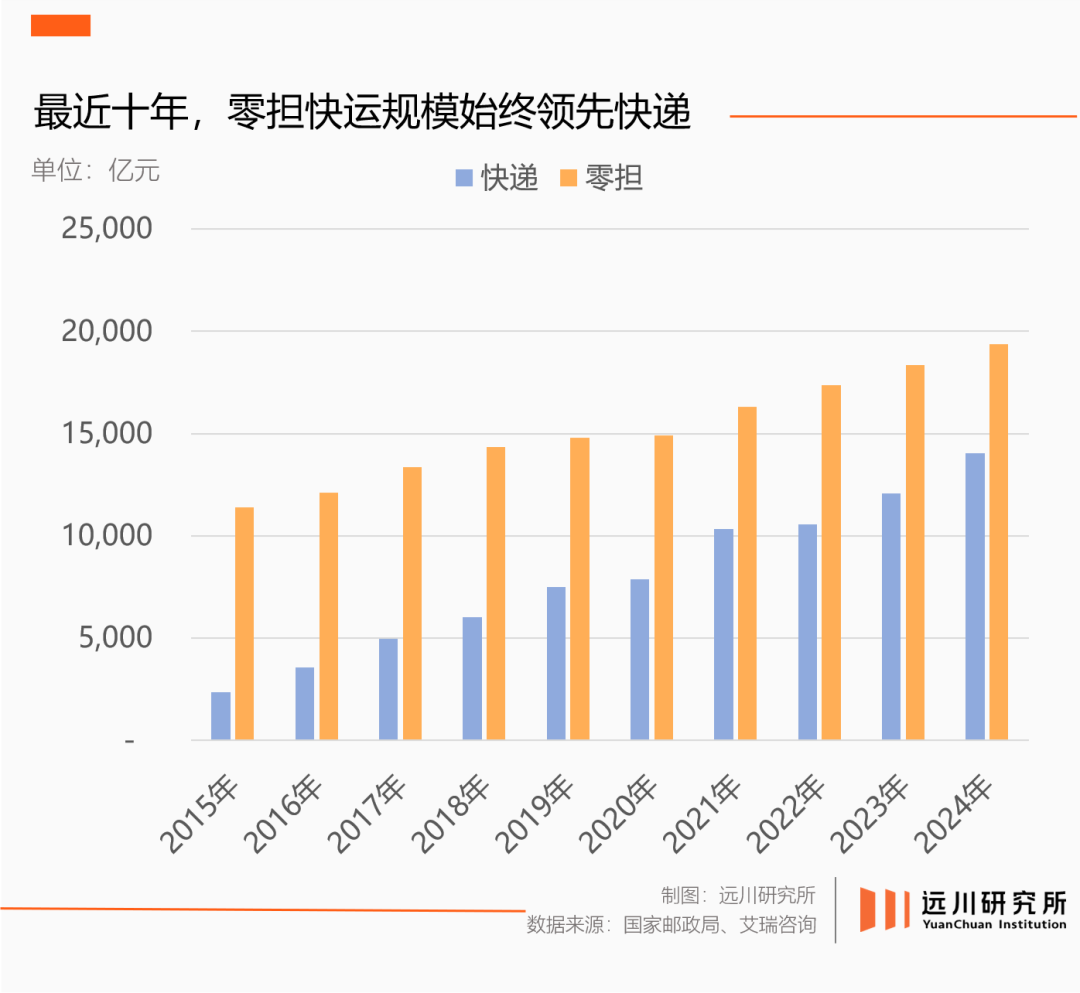
Task: Click the 2016年 x-axis label
Action: 283,814
